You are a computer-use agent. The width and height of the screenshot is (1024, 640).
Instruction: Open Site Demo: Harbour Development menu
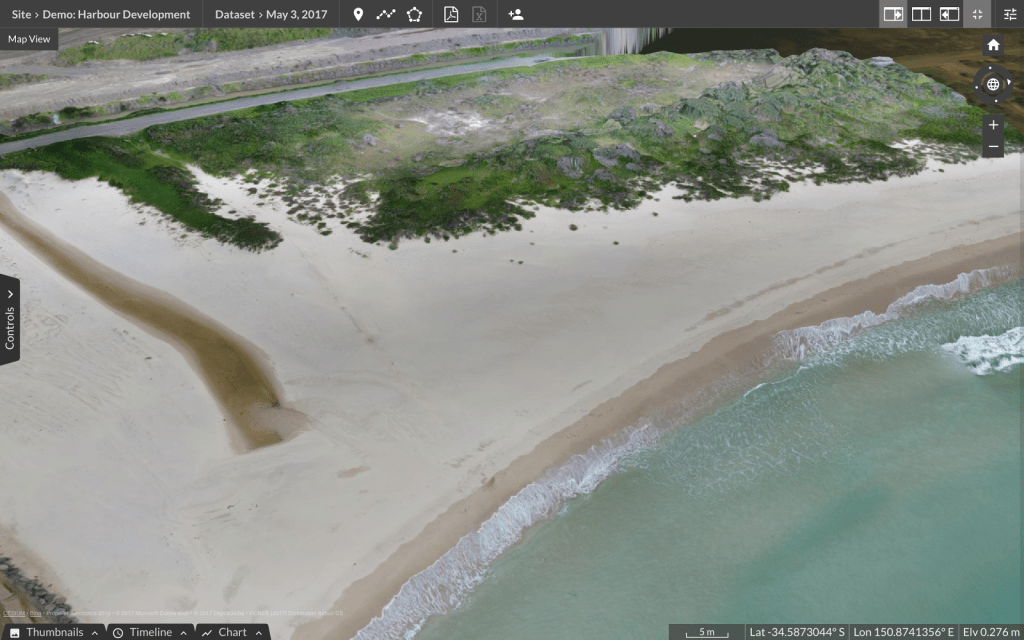[x=100, y=14]
